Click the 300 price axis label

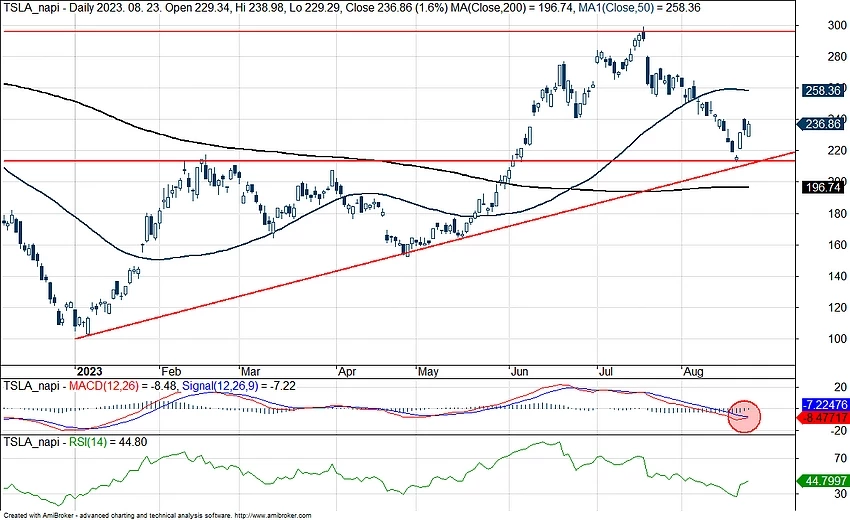(x=838, y=25)
